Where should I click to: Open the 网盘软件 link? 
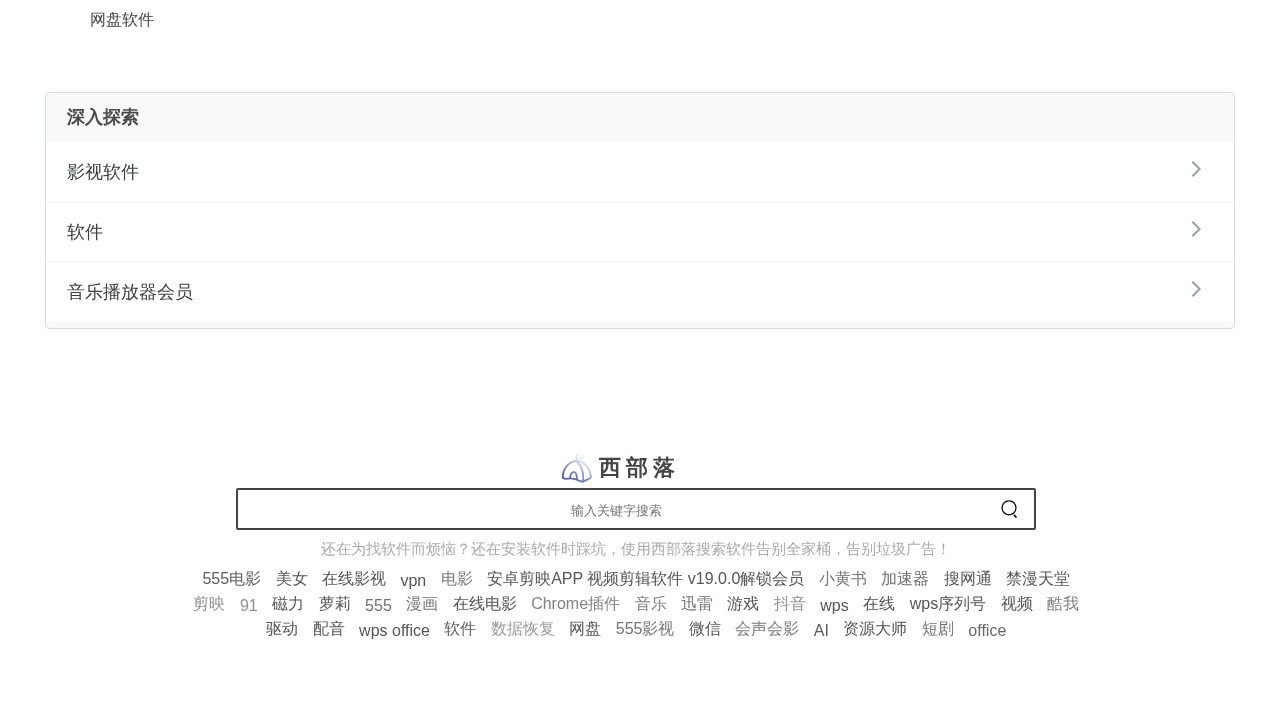pos(122,20)
